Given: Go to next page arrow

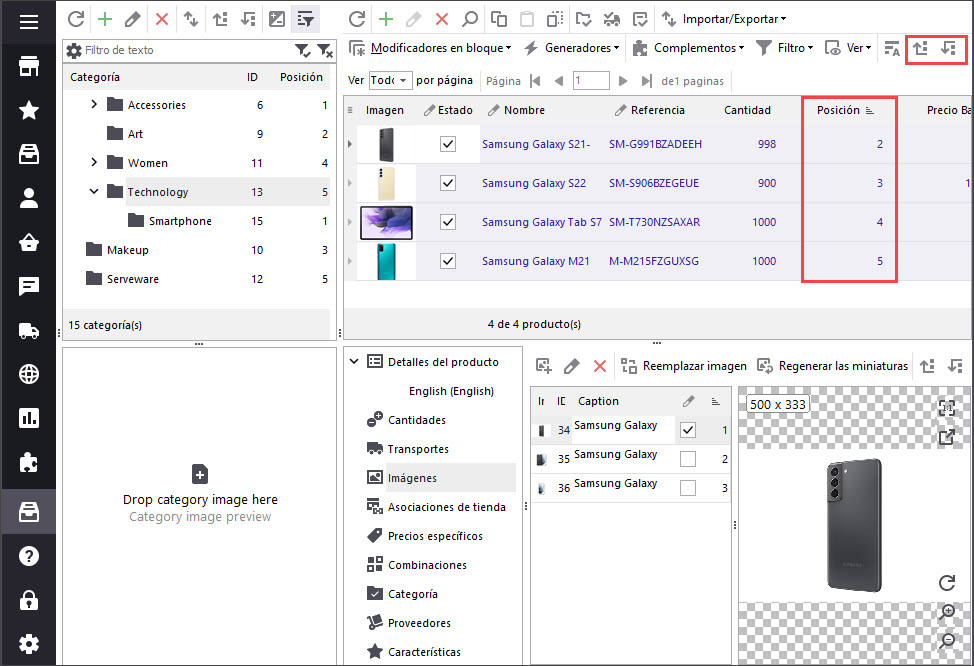Looking at the screenshot, I should pos(623,81).
